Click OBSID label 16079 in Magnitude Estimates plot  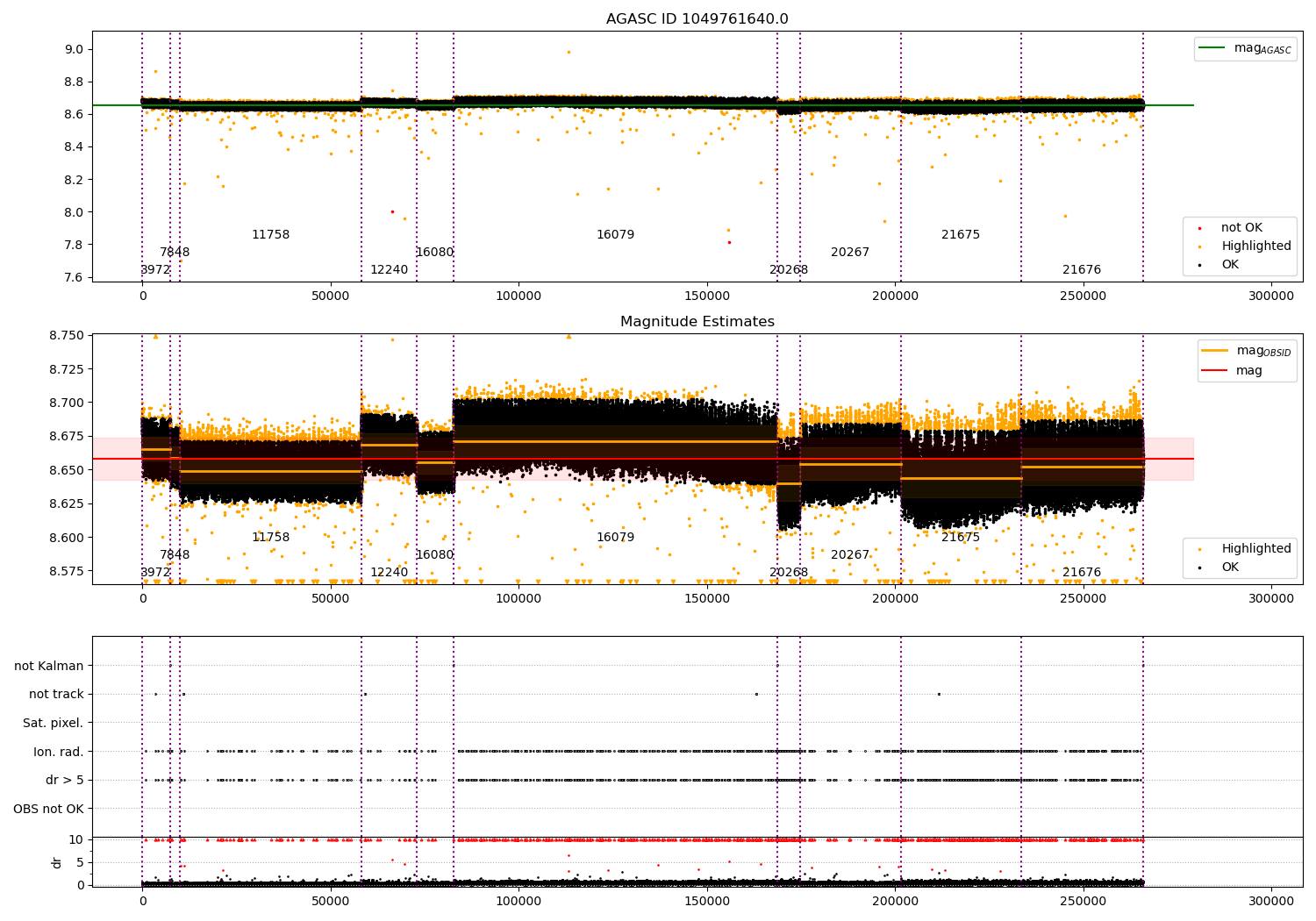tap(615, 538)
